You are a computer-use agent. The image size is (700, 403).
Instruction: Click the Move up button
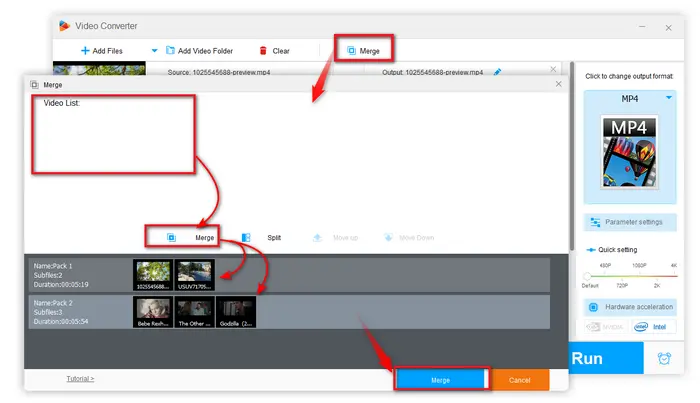(335, 237)
